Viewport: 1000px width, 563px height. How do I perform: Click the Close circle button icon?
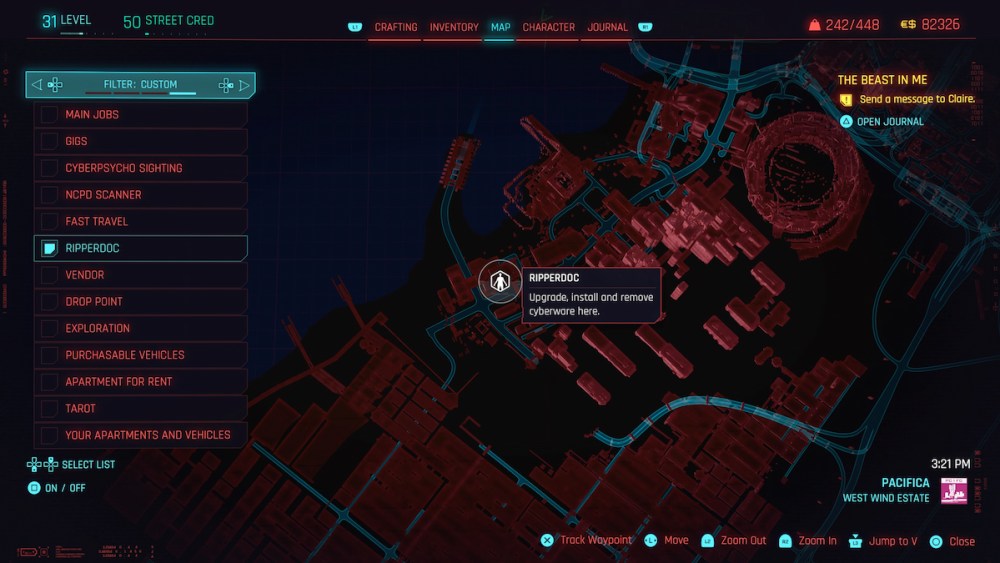[936, 541]
